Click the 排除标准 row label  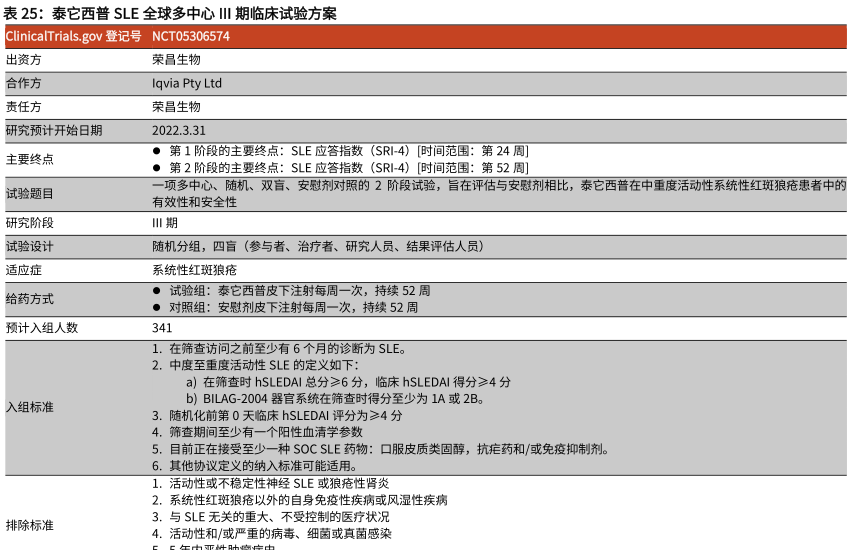tap(30, 525)
